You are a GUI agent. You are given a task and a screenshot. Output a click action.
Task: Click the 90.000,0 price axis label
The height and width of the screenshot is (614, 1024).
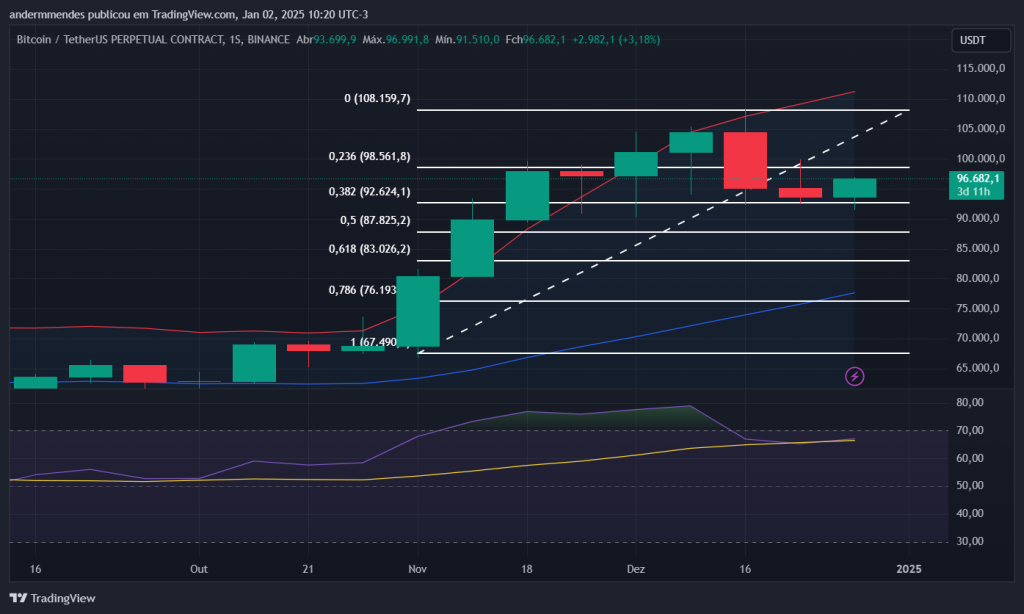pyautogui.click(x=978, y=218)
